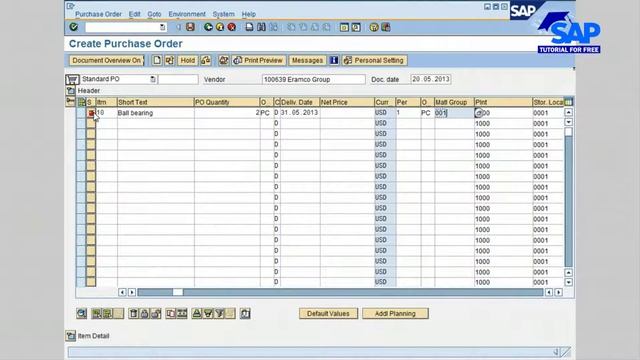Image resolution: width=640 pixels, height=360 pixels.
Task: Click the table's vertical scrollbar thumb
Action: tap(568, 132)
